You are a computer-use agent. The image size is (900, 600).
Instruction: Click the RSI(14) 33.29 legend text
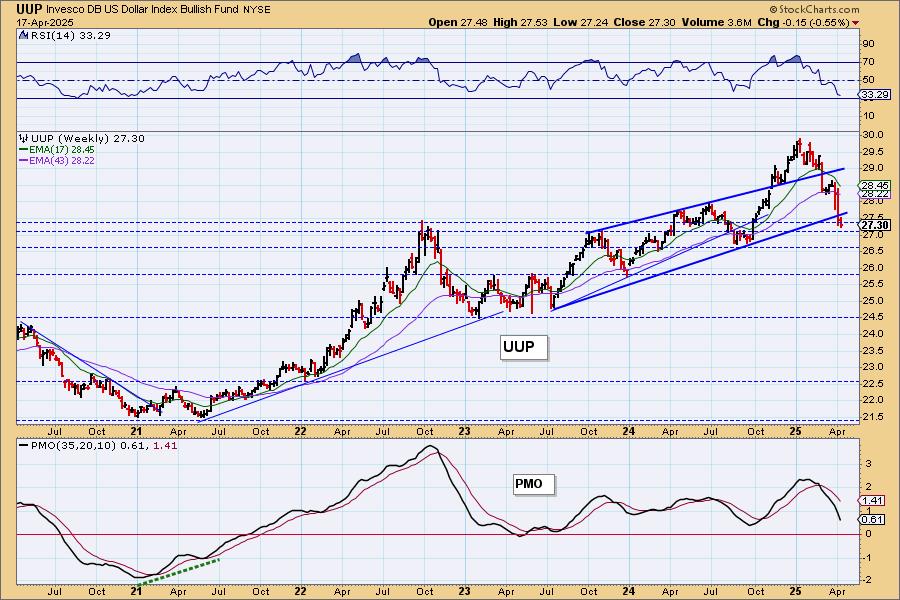click(x=70, y=35)
